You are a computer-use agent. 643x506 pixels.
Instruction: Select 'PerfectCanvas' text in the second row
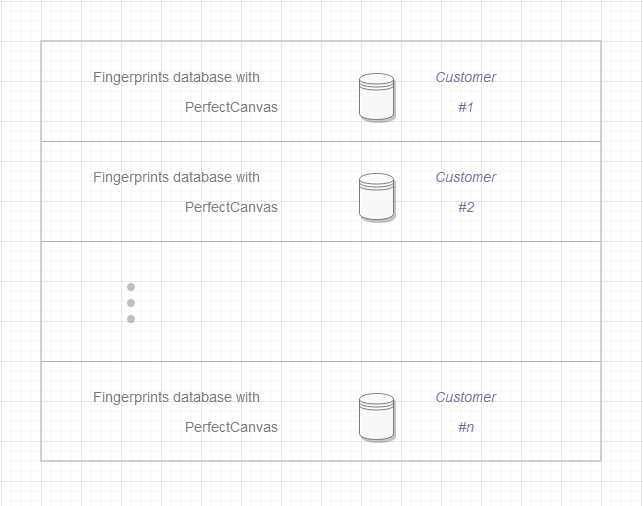(231, 207)
